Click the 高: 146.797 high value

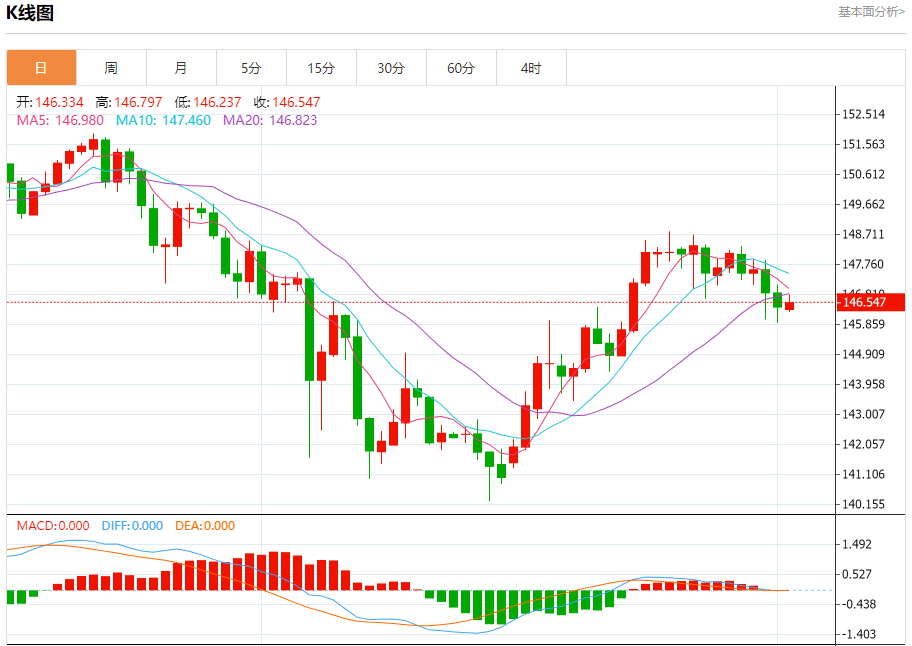[129, 102]
